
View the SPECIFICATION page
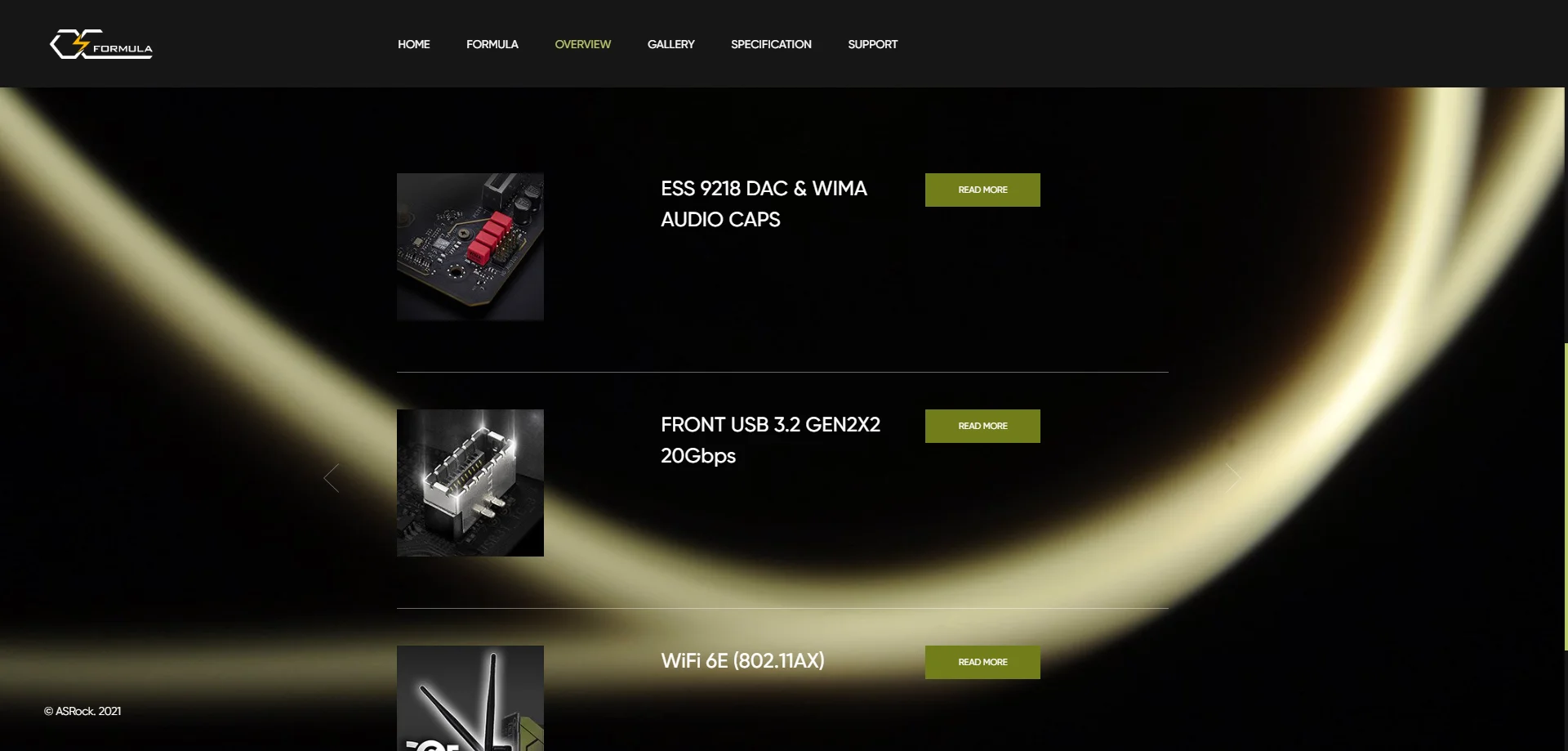click(771, 44)
